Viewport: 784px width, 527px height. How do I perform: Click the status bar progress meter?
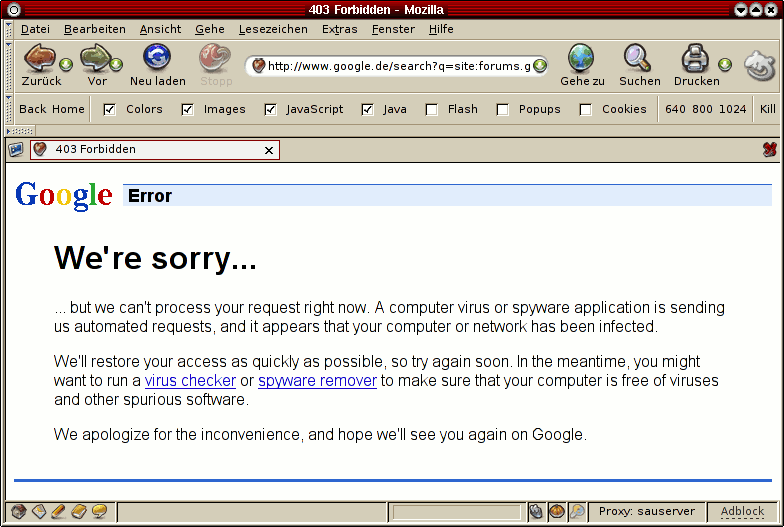456,512
